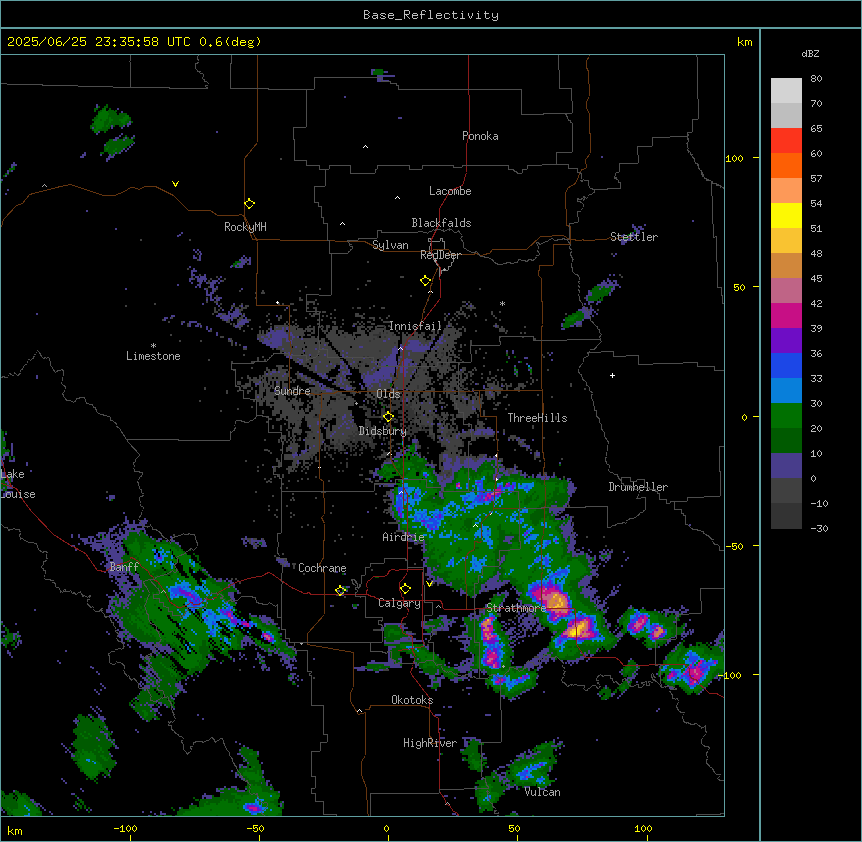Click the Didsbury city label

pos(383,431)
